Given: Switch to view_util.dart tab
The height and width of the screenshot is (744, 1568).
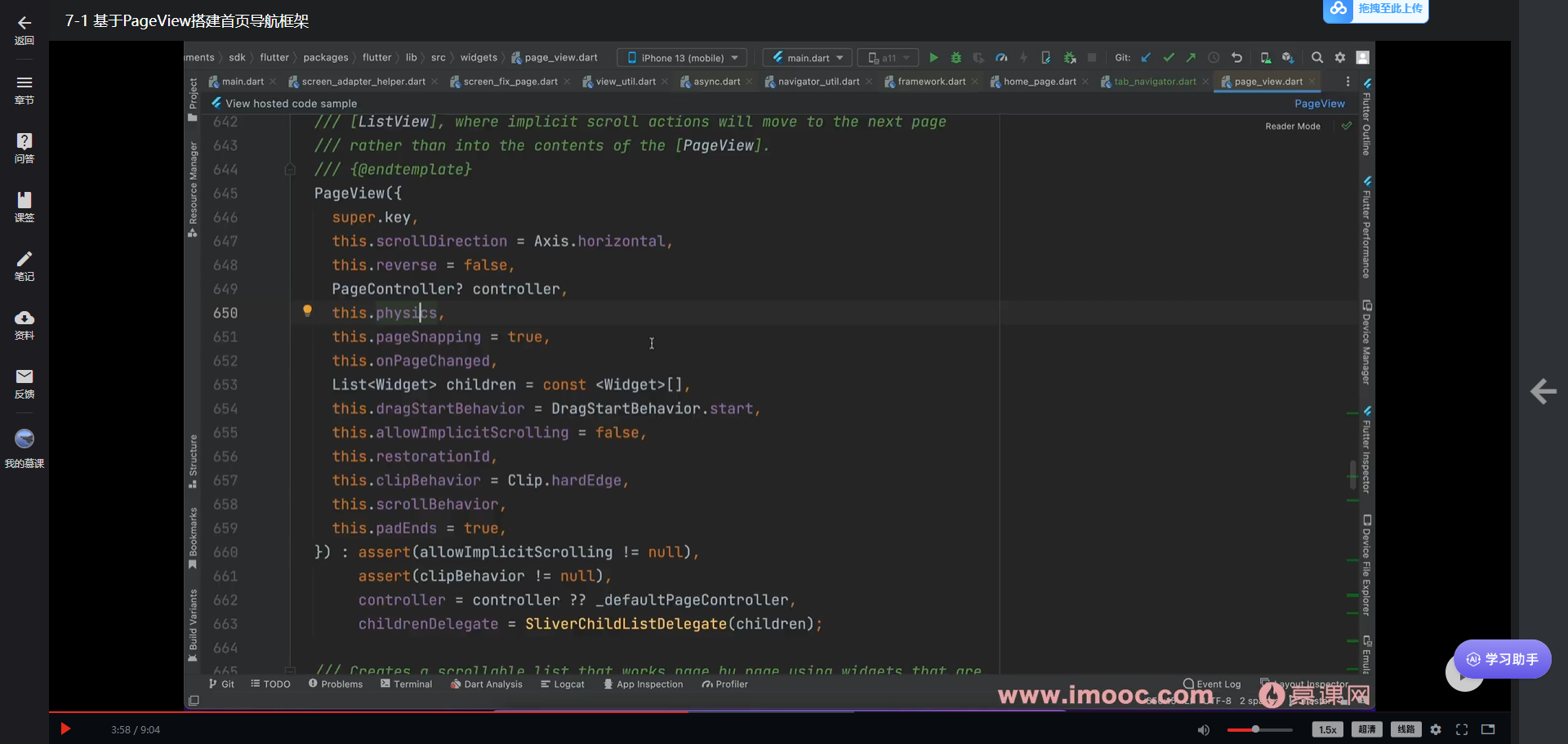Looking at the screenshot, I should (626, 82).
